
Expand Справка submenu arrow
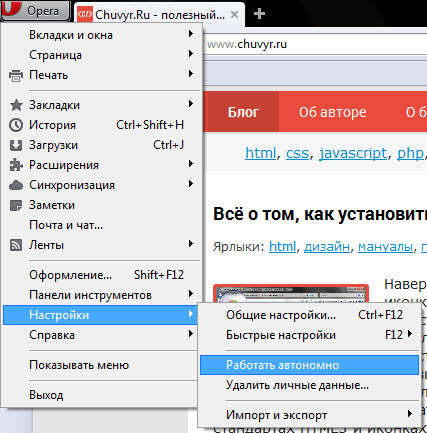tap(191, 334)
